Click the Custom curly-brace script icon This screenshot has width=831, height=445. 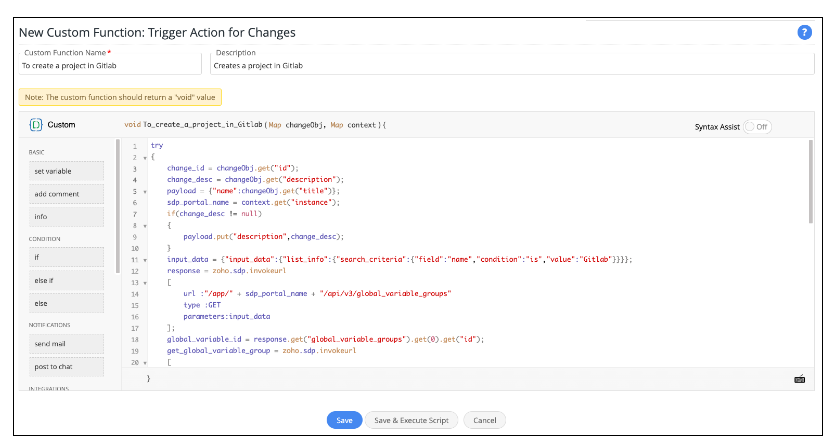[36, 125]
